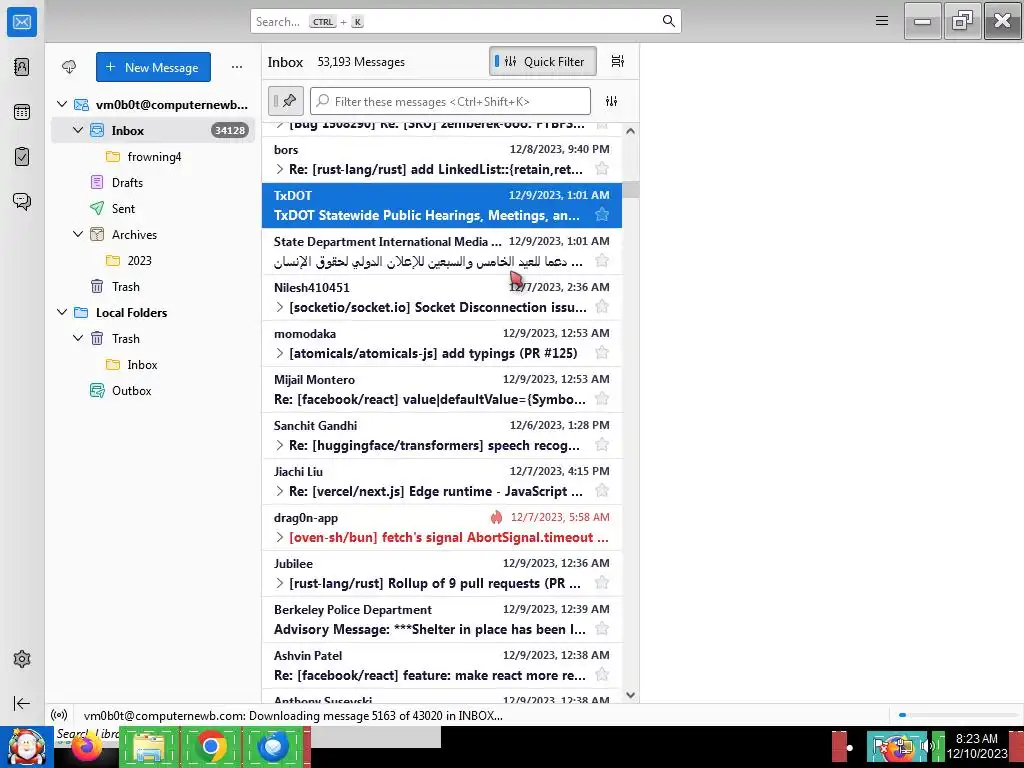Expand the Jiachi Liu next.js thread
1024x768 pixels.
[x=280, y=492]
